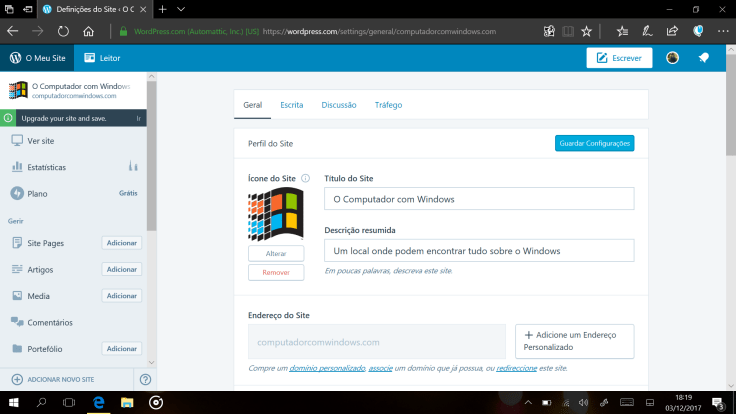Open the notifications bell in WordPress header

point(704,58)
